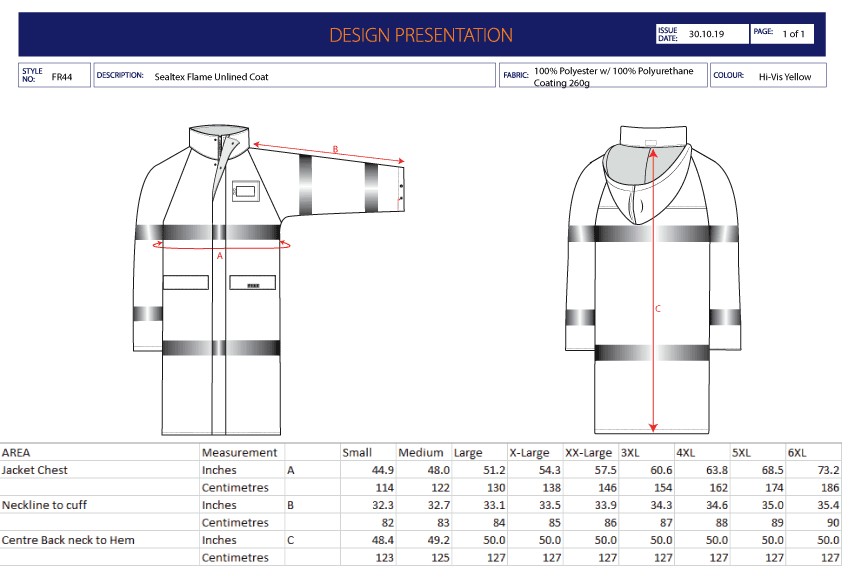The height and width of the screenshot is (566, 842).
Task: Click the description 'Sealtex Flame Unlined Coat'
Action: coord(211,77)
